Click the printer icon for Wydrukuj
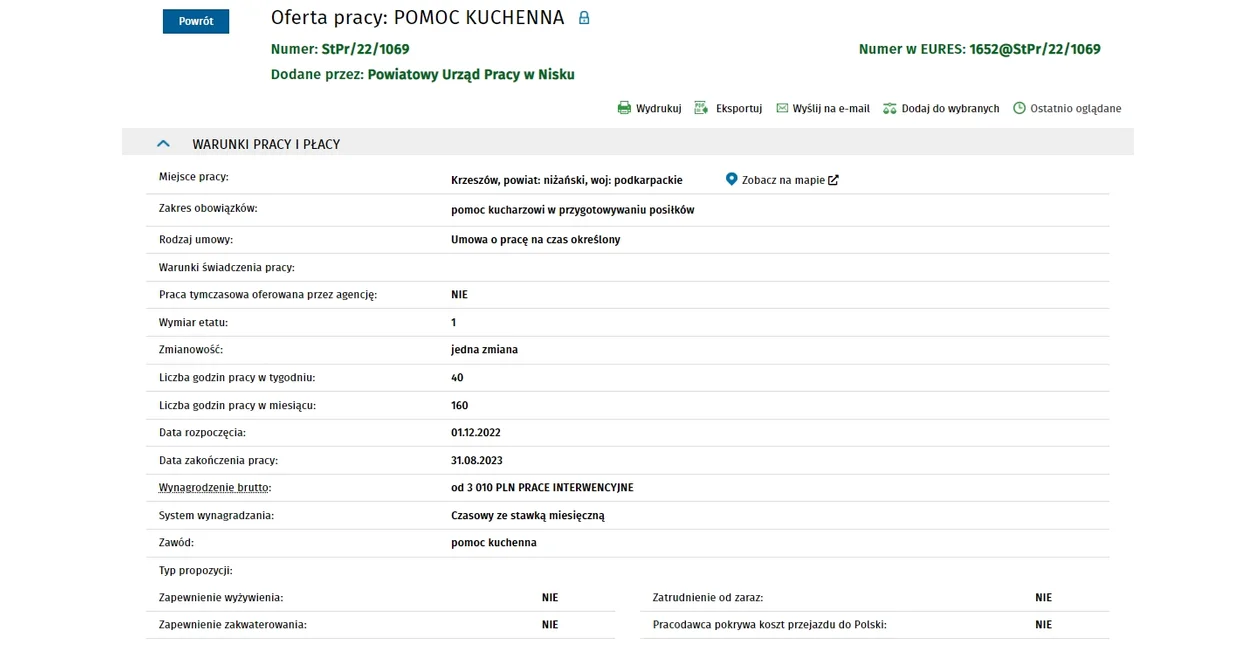This screenshot has height=662, width=1260. pos(624,108)
